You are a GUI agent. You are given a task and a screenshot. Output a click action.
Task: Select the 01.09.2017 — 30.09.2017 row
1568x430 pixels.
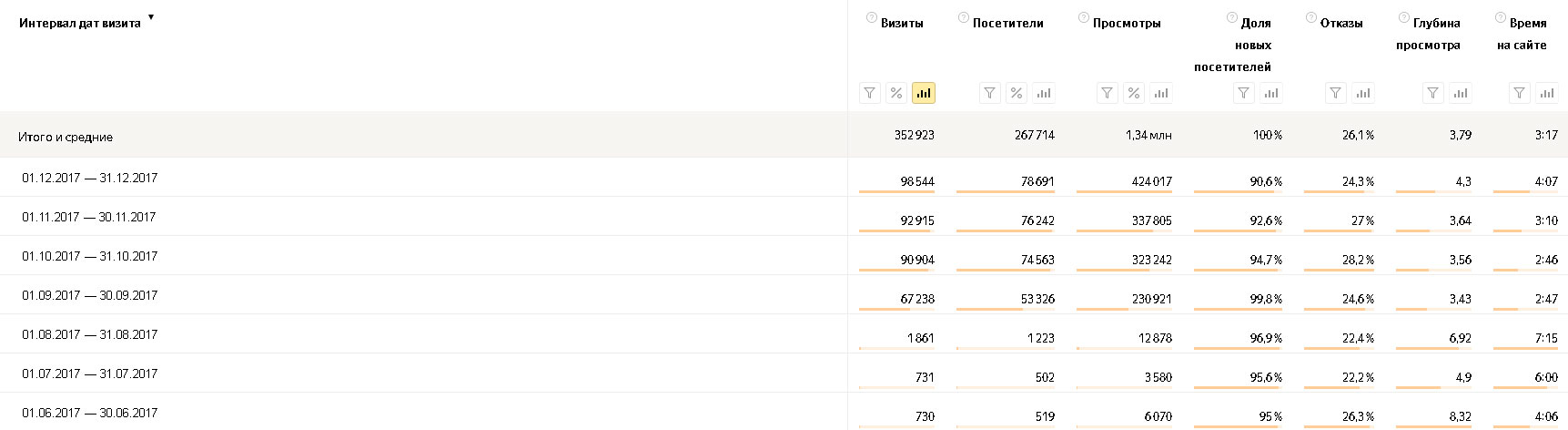pos(90,296)
